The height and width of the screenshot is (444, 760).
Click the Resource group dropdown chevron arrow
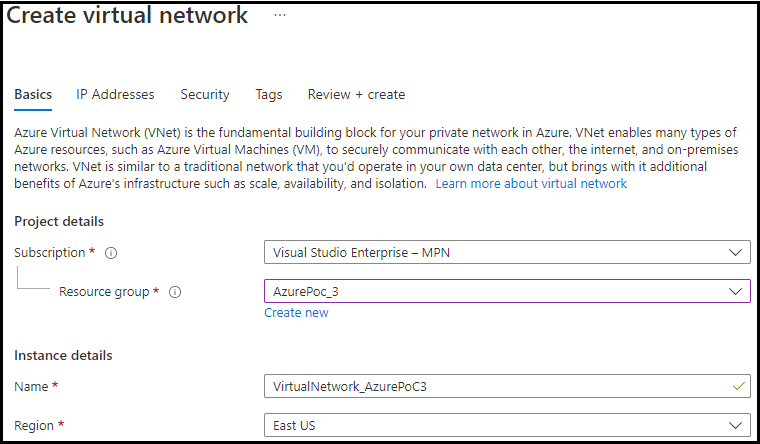(x=737, y=292)
